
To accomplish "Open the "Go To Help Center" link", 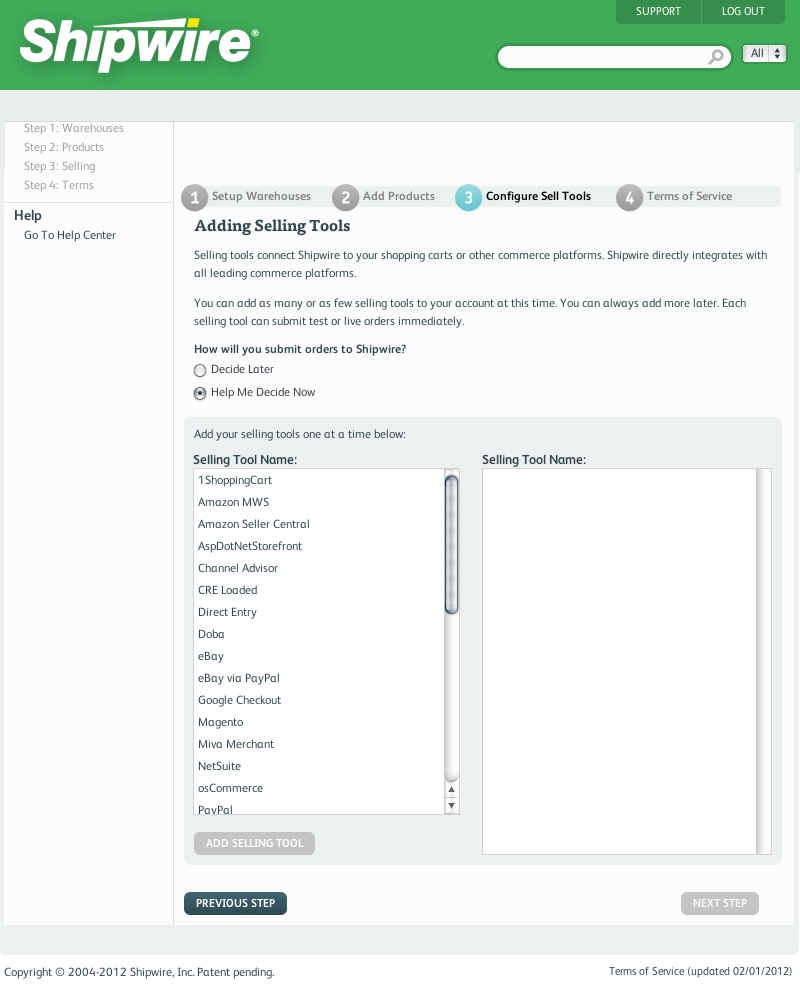I will click(x=69, y=235).
